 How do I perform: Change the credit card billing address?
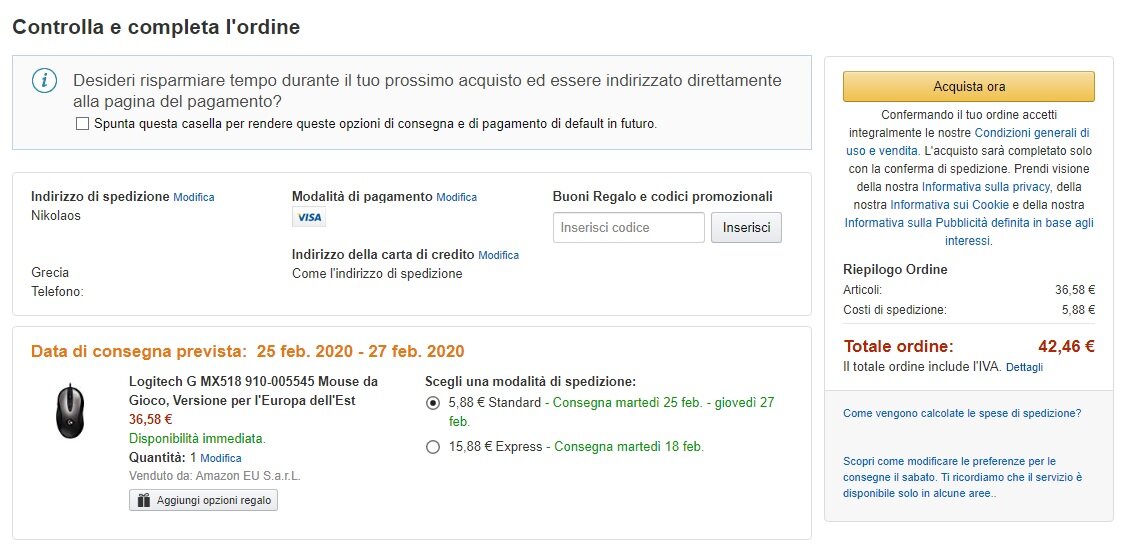[x=498, y=255]
